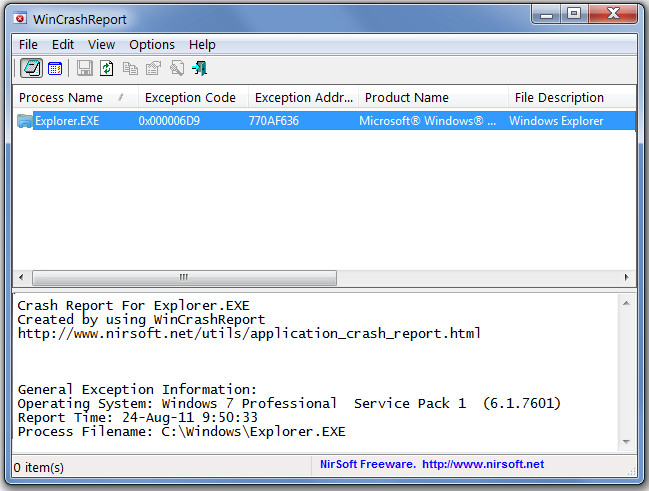Viewport: 649px width, 491px height.
Task: Click the "0 item(s)" status bar text
Action: click(38, 467)
